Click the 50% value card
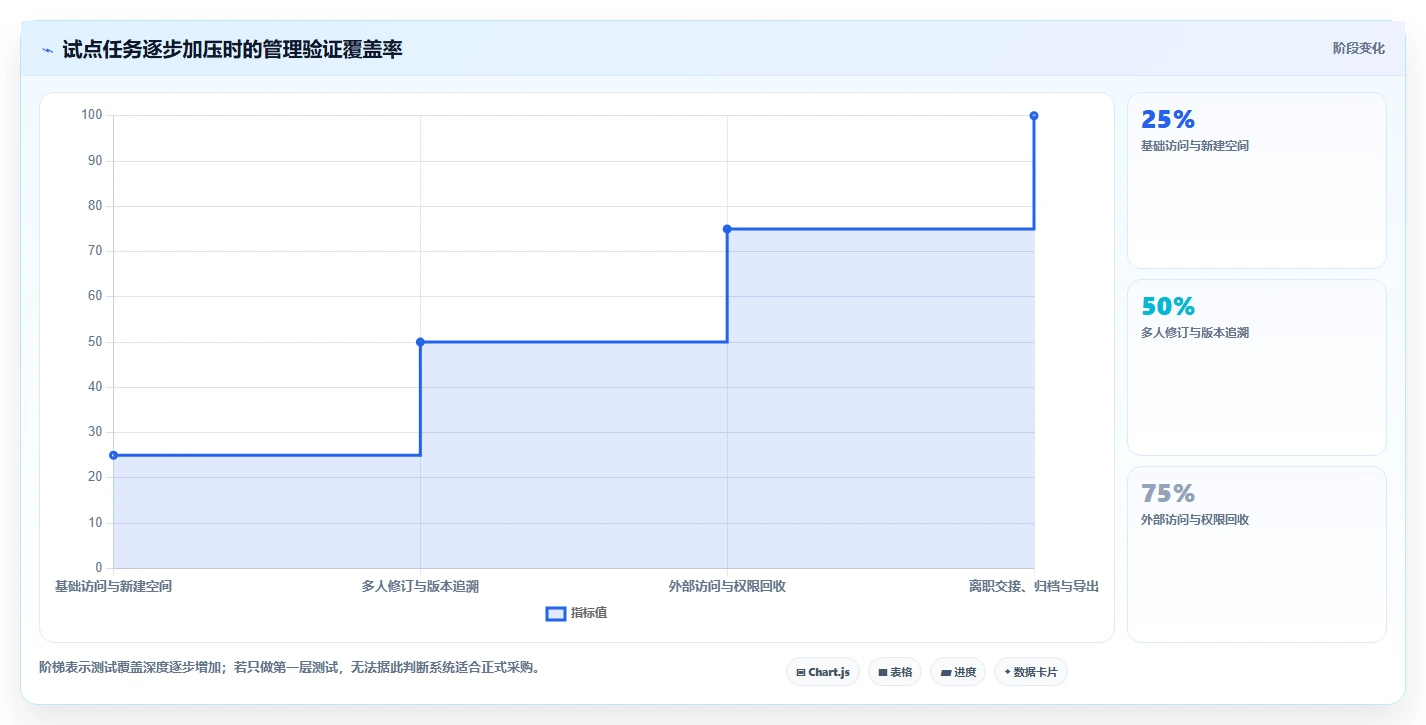The width and height of the screenshot is (1426, 725). coord(1257,368)
